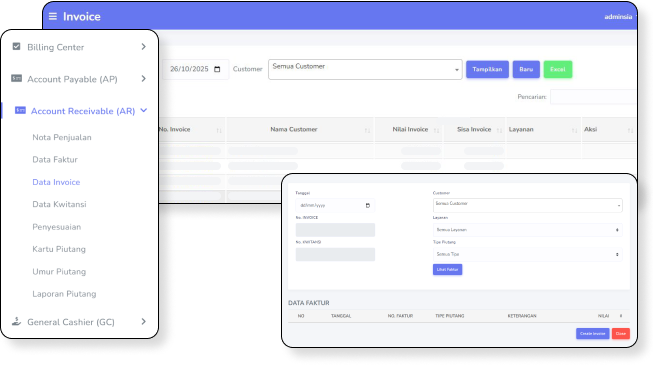The width and height of the screenshot is (653, 379).
Task: Click the Billing Center checkmark icon
Action: tap(16, 46)
